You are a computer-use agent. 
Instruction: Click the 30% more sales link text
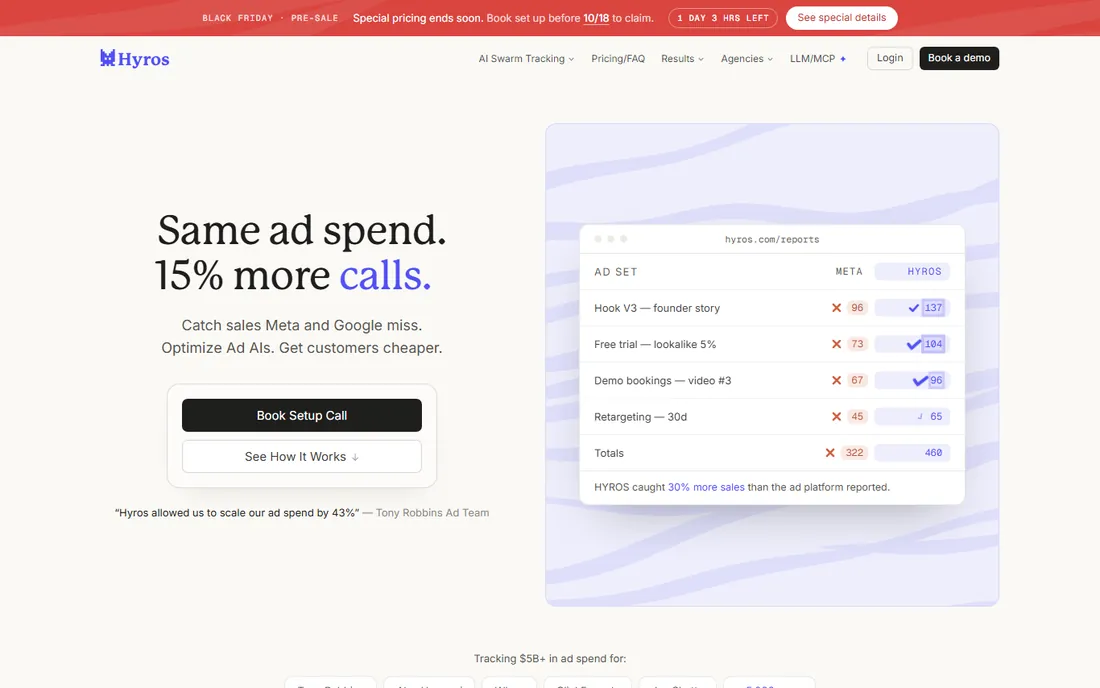(x=706, y=487)
